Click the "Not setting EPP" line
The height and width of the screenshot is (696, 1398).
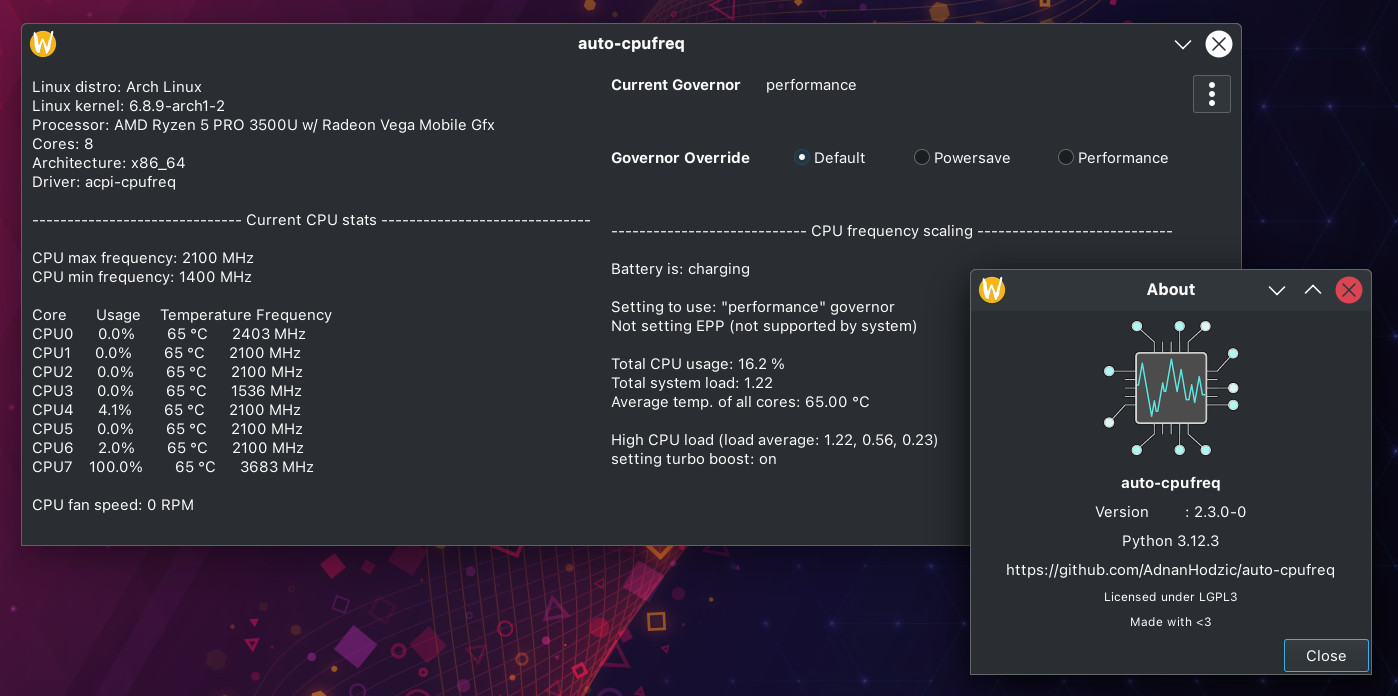pyautogui.click(x=764, y=326)
